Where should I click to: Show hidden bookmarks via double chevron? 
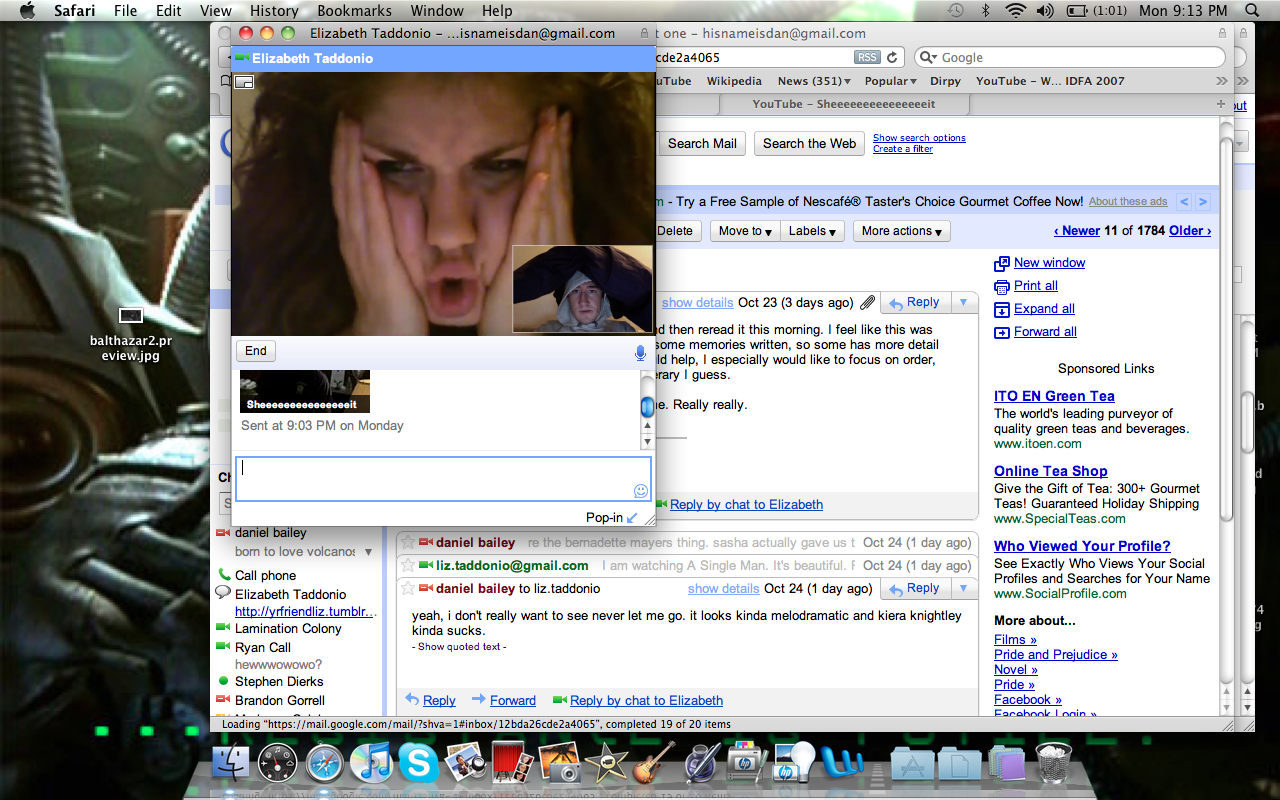[1221, 81]
